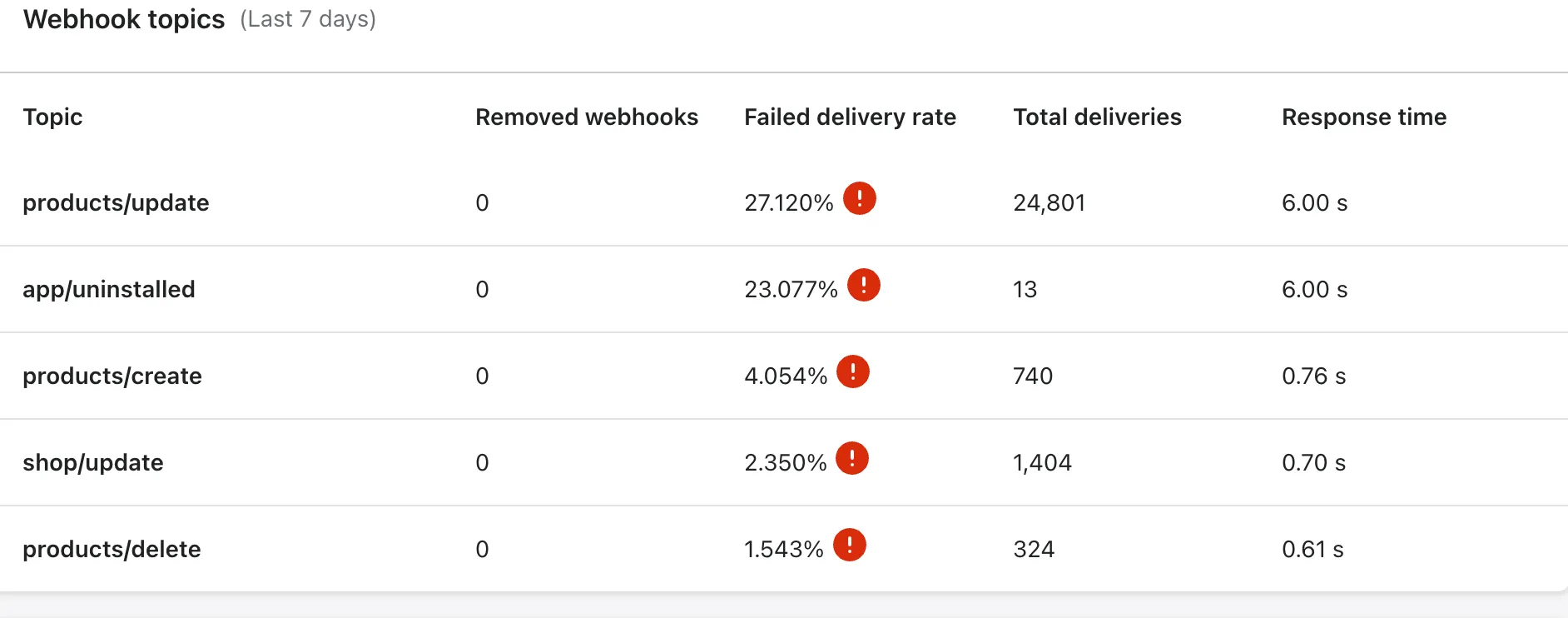Click the alert icon next to 1.543%
This screenshot has width=1568, height=618.
coord(850,545)
